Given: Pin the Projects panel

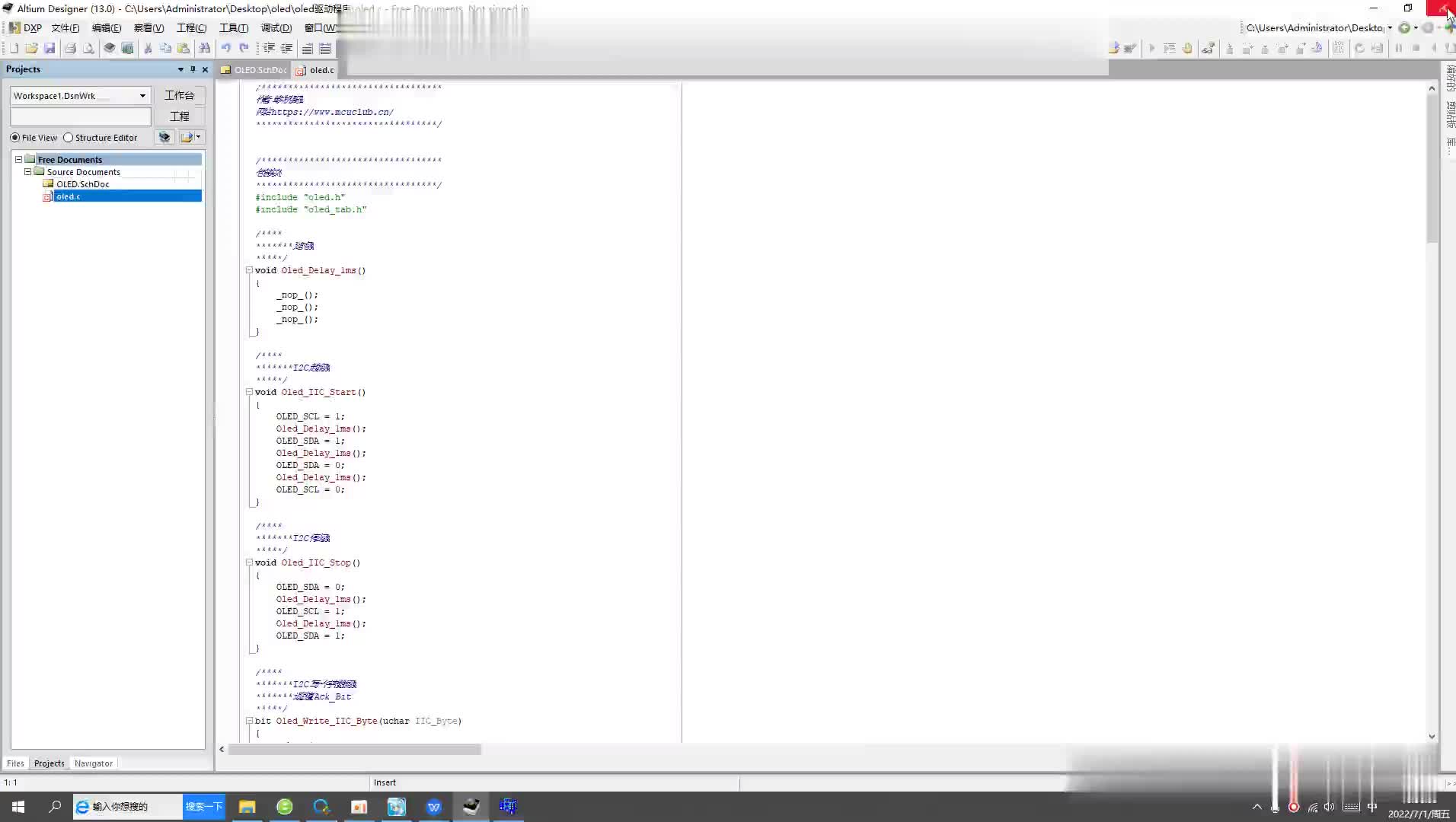Looking at the screenshot, I should coord(193,69).
